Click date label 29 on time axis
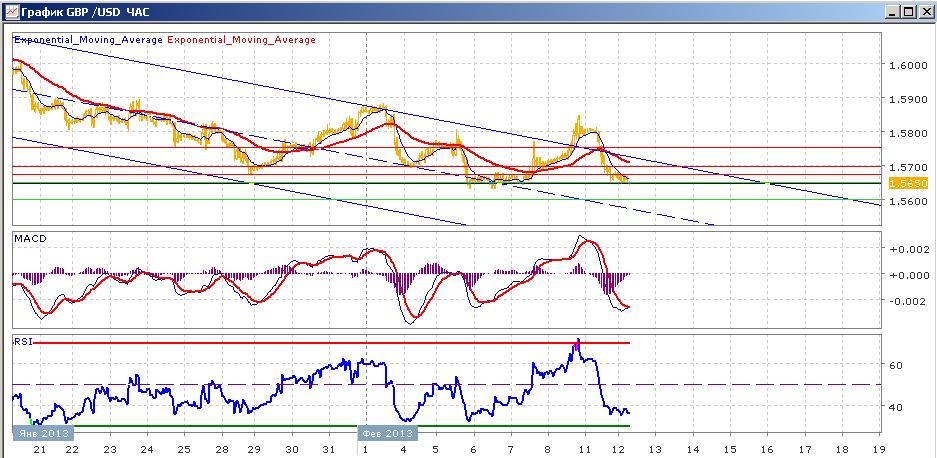 click(x=255, y=449)
